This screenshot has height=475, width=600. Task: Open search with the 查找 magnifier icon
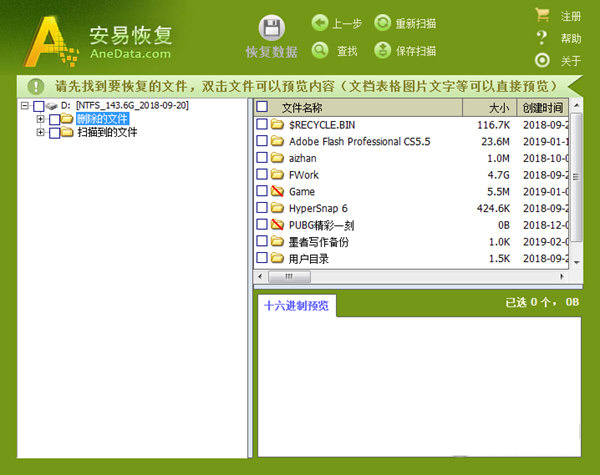pos(320,51)
